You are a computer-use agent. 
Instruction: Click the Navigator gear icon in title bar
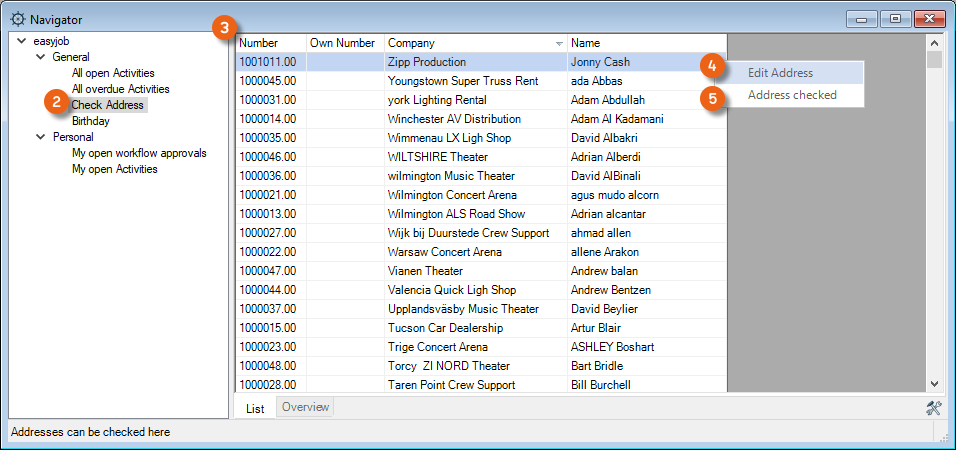17,19
